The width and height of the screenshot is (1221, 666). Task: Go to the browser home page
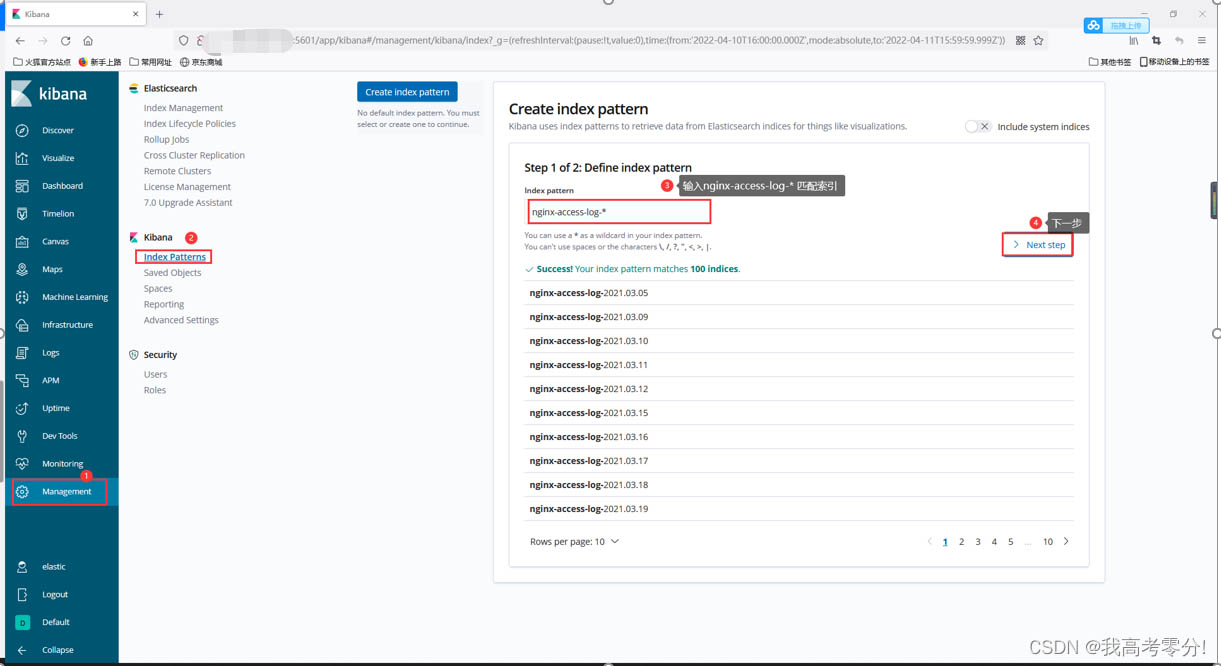[x=88, y=41]
